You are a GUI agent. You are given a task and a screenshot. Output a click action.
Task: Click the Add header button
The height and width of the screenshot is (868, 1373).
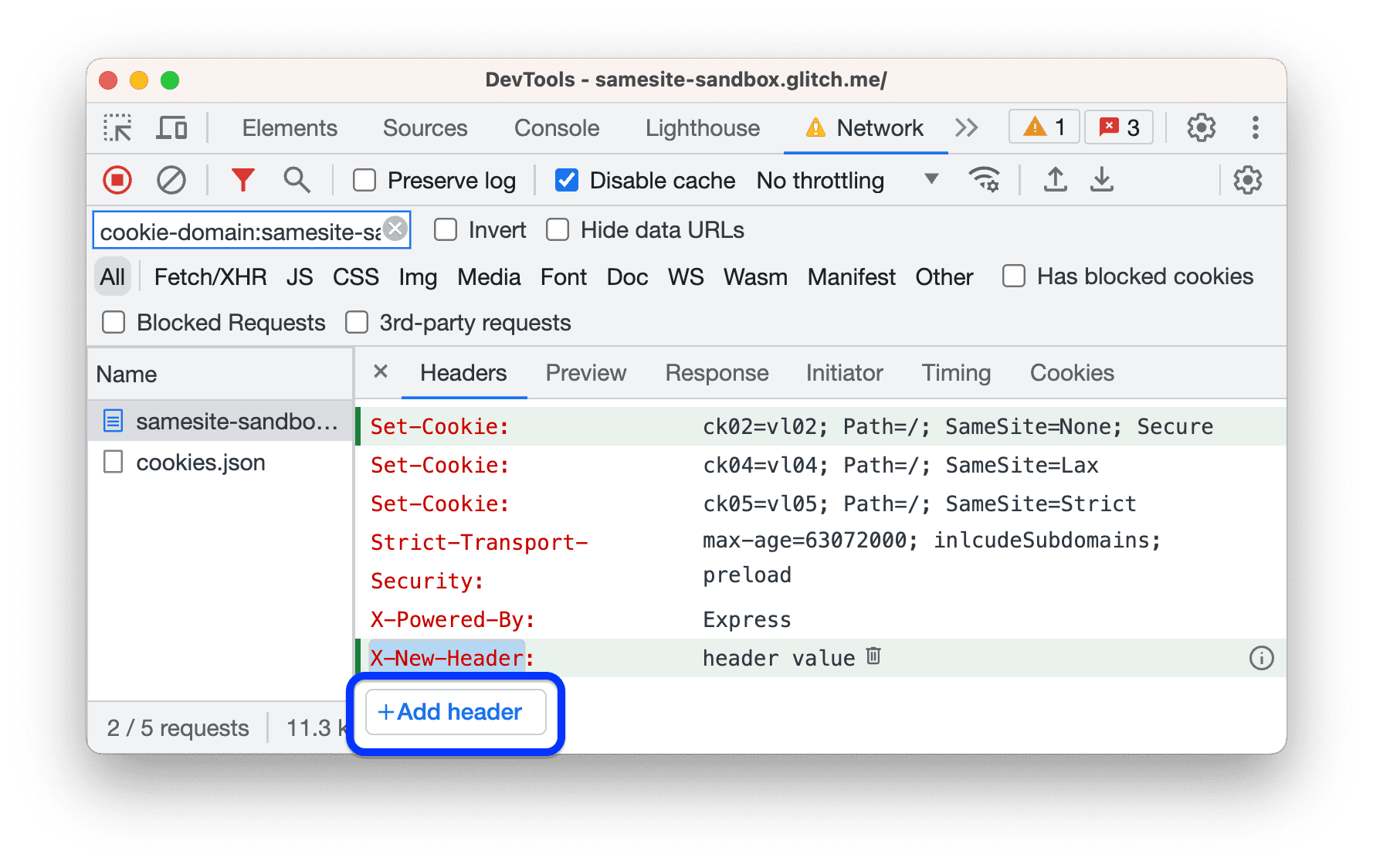tap(454, 711)
